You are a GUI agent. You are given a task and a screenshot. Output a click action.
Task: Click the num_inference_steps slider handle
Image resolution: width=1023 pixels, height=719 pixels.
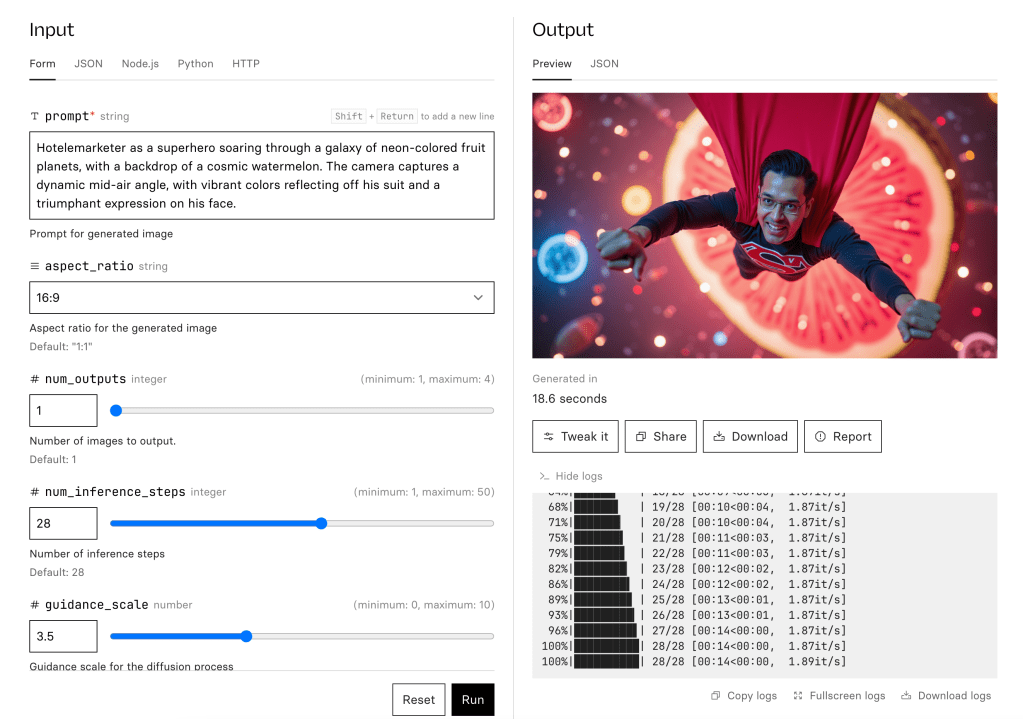point(321,523)
